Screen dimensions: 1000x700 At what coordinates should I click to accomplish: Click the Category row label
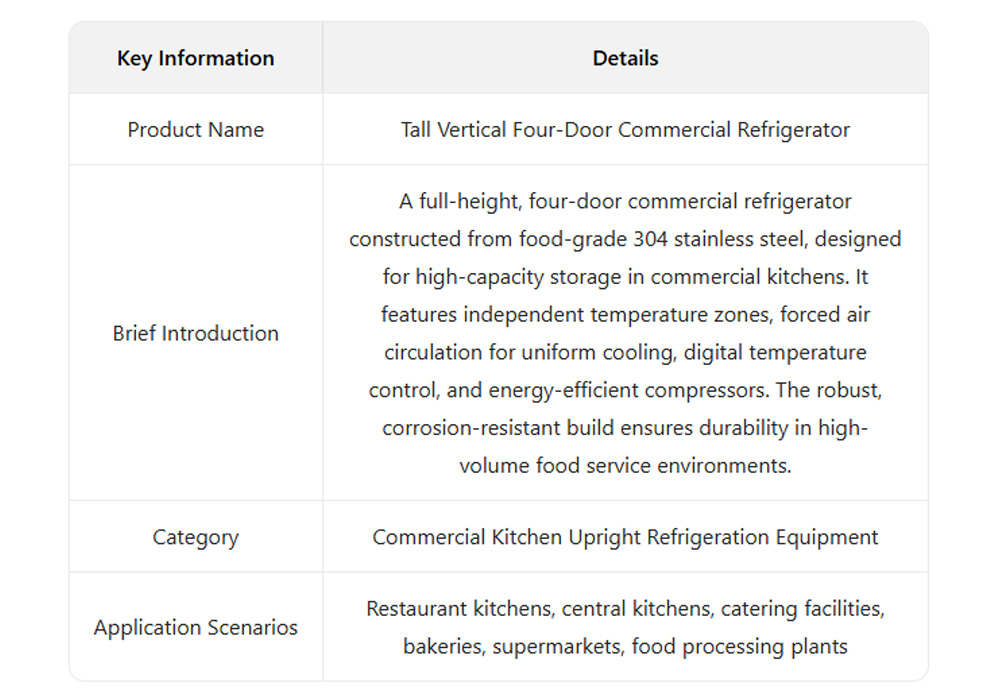pyautogui.click(x=195, y=537)
